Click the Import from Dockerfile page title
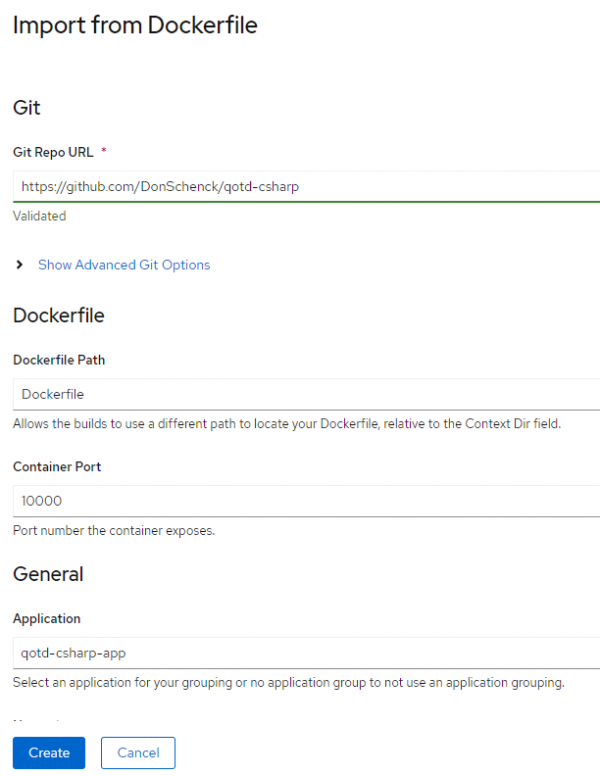Image resolution: width=600 pixels, height=776 pixels. (135, 26)
